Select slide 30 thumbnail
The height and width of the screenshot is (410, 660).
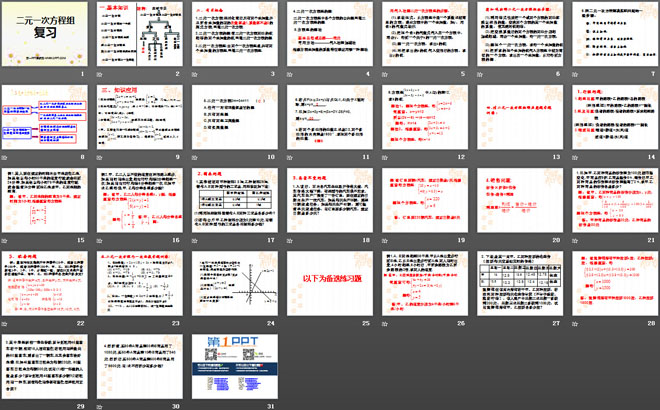tap(140, 366)
